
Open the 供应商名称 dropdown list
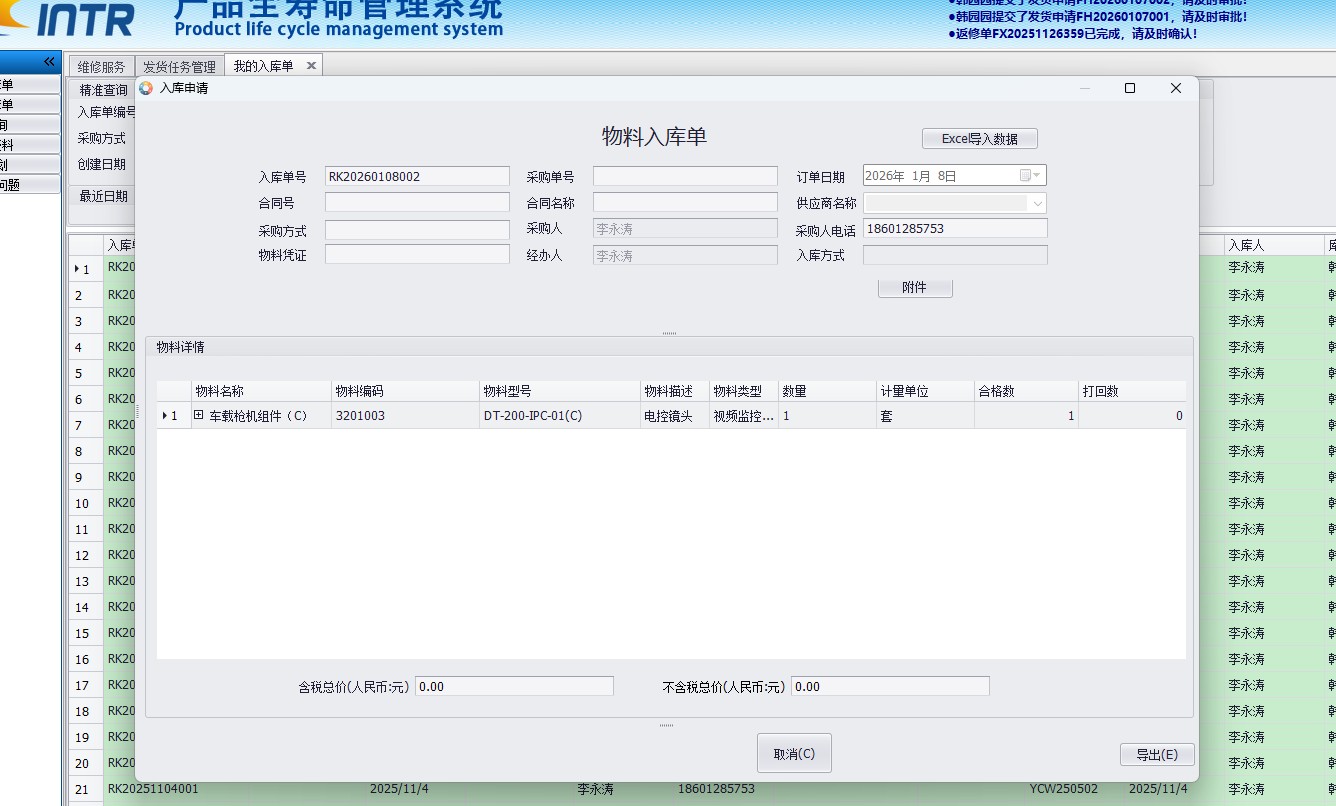pos(1037,203)
